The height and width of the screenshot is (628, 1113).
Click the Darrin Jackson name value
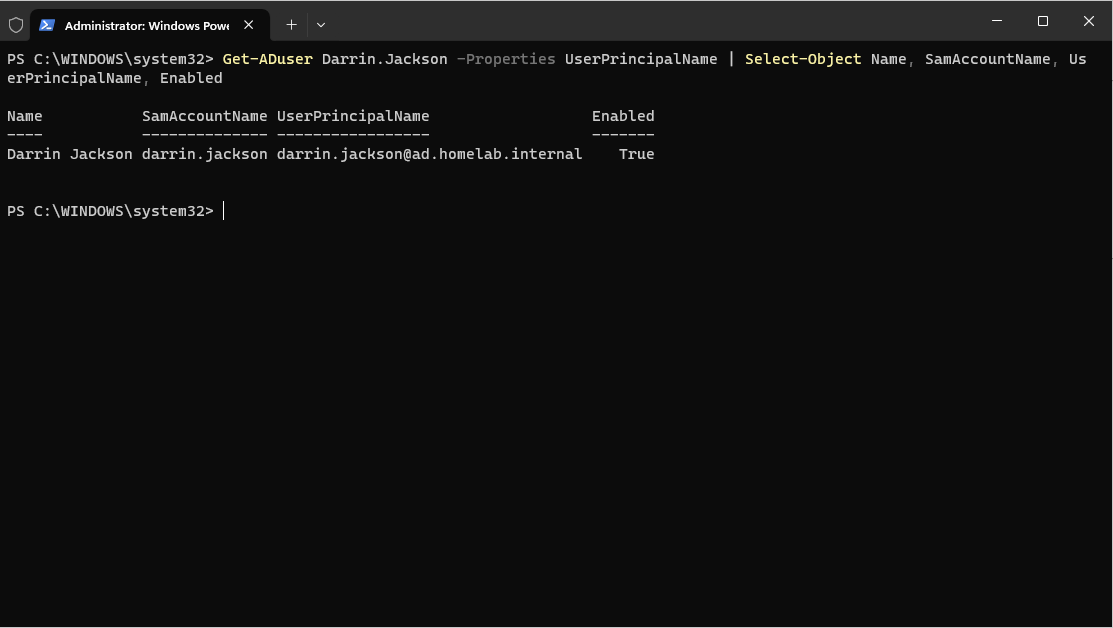pos(70,154)
